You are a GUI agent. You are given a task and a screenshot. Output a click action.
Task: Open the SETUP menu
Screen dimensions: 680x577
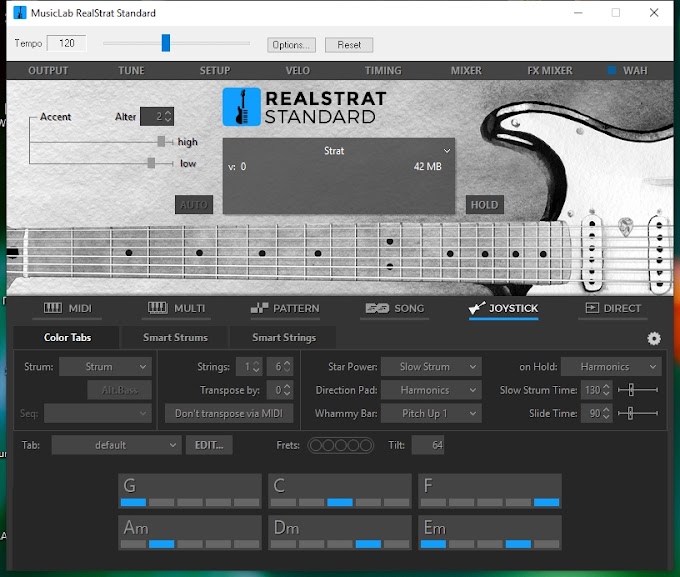pyautogui.click(x=215, y=70)
